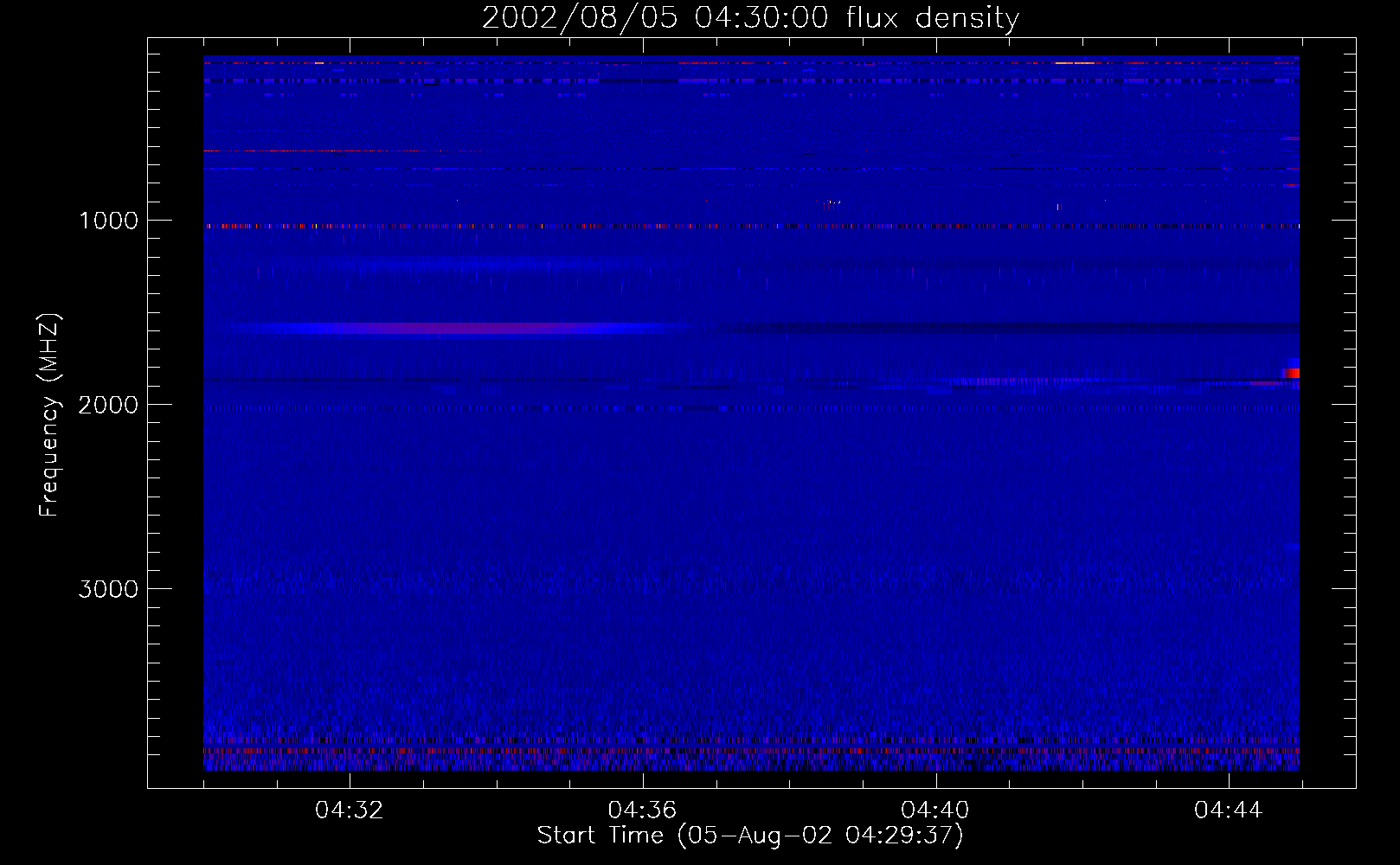Click the Y-axis label "Frequency (MHZ)"
Image resolution: width=1400 pixels, height=865 pixels.
point(49,415)
